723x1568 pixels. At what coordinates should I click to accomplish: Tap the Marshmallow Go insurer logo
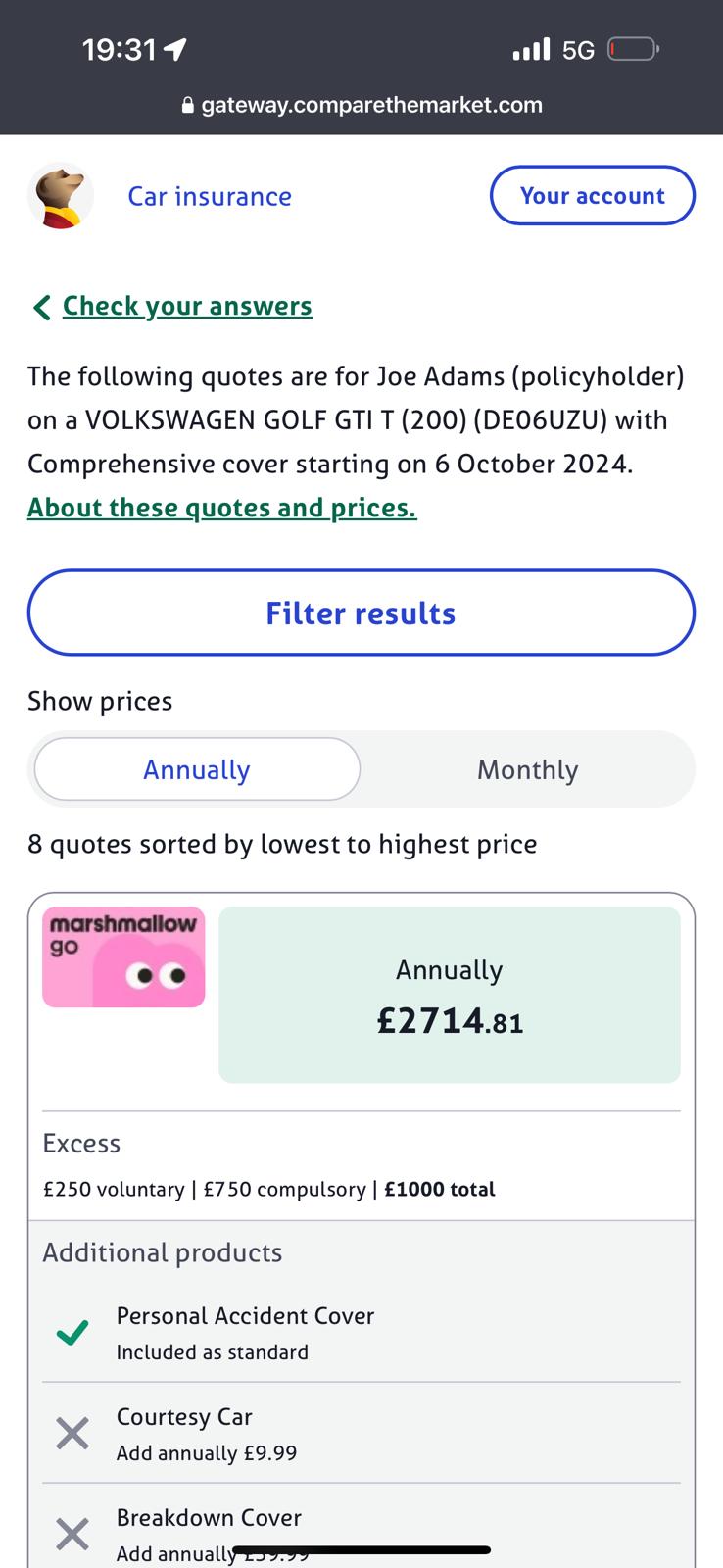point(123,957)
